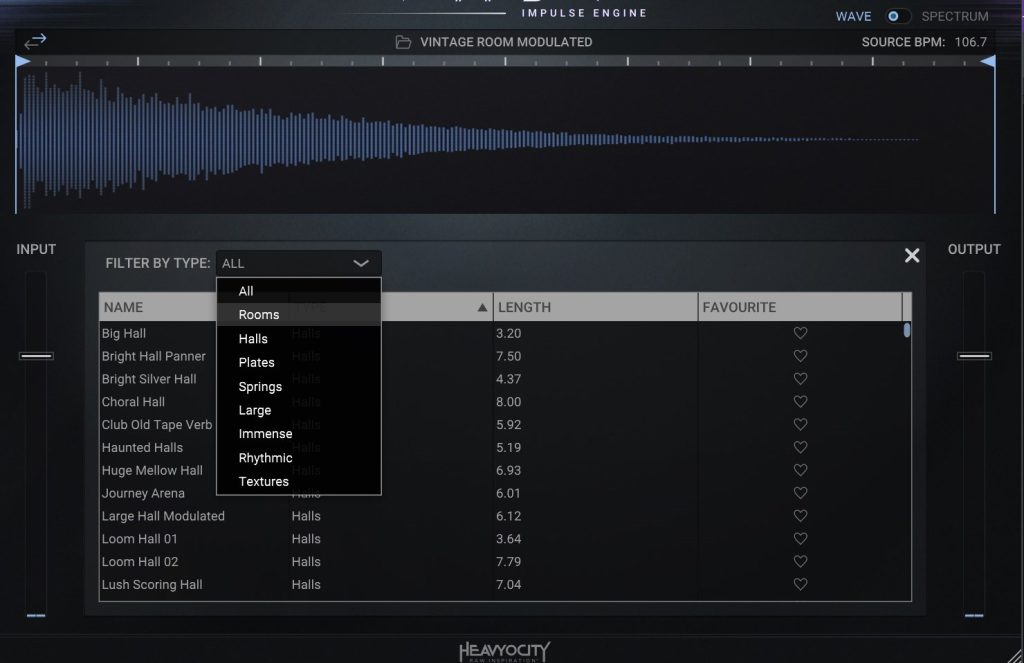The image size is (1024, 663).
Task: Toggle the Wave/Spectrum display switch
Action: pyautogui.click(x=898, y=16)
